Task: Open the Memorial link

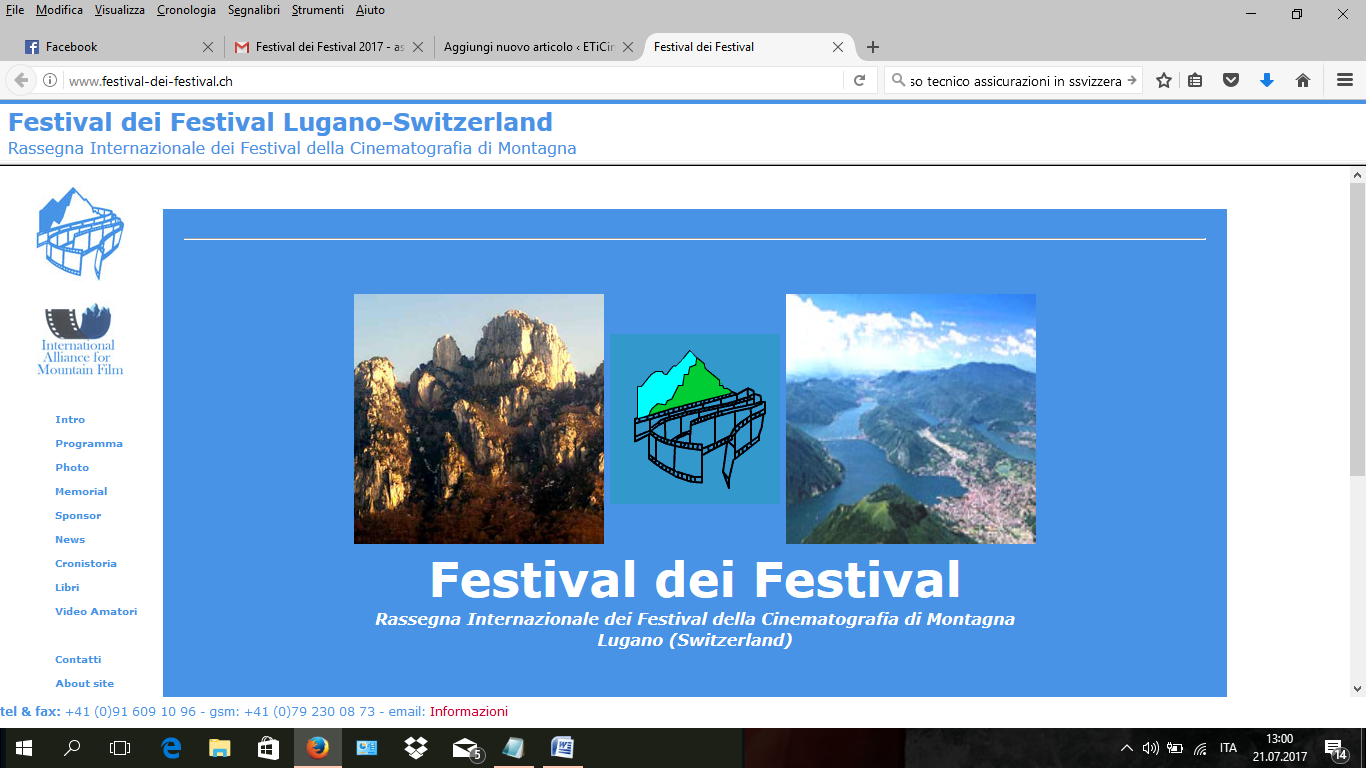Action: click(x=81, y=492)
